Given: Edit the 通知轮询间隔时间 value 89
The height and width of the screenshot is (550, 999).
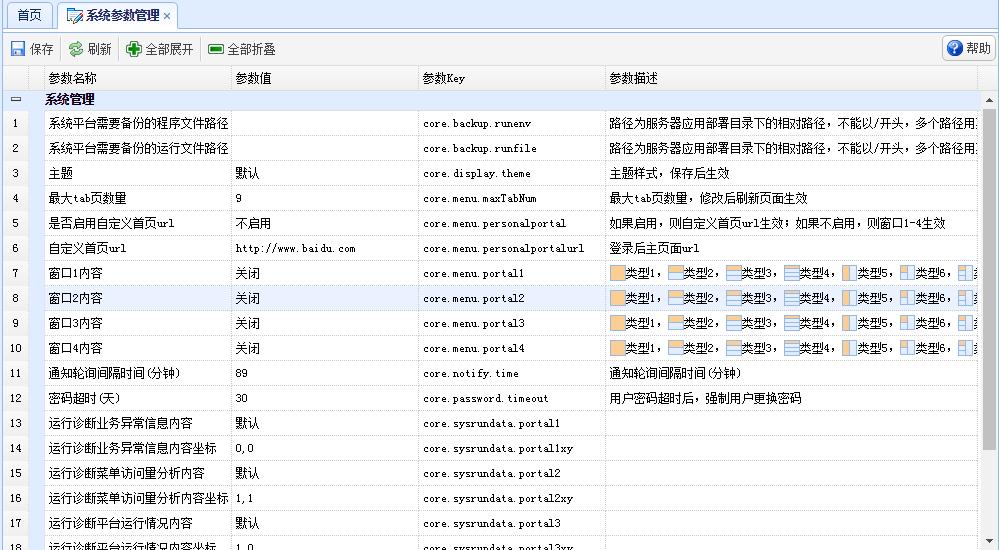Looking at the screenshot, I should point(325,373).
